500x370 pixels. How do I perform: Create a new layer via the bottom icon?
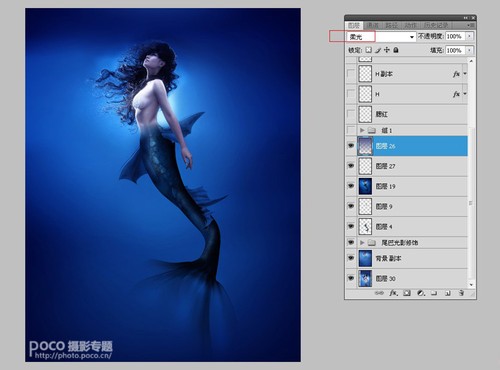[448, 293]
